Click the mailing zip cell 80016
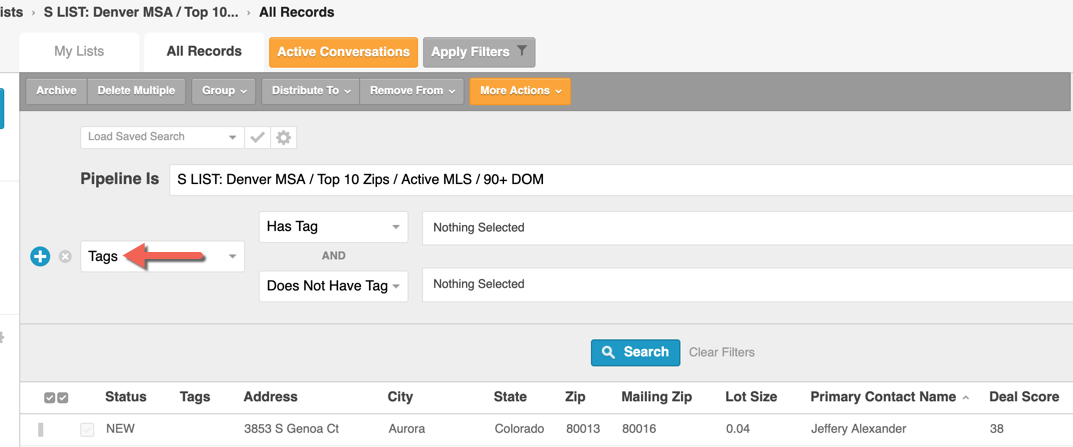 [639, 429]
